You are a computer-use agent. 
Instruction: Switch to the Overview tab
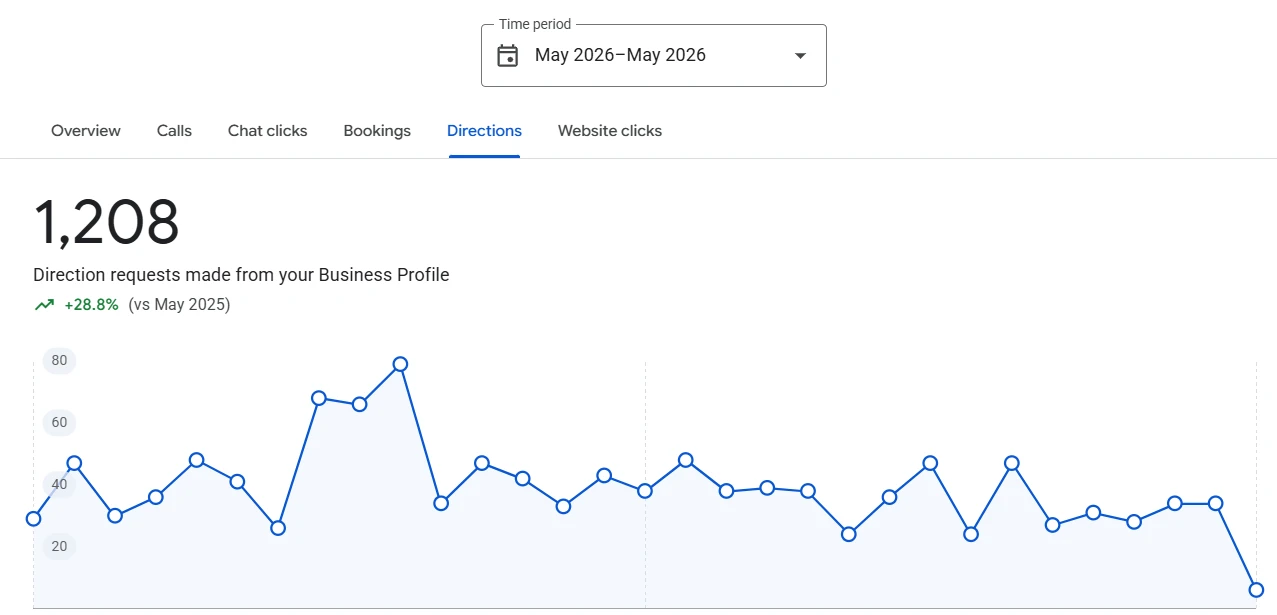[86, 131]
